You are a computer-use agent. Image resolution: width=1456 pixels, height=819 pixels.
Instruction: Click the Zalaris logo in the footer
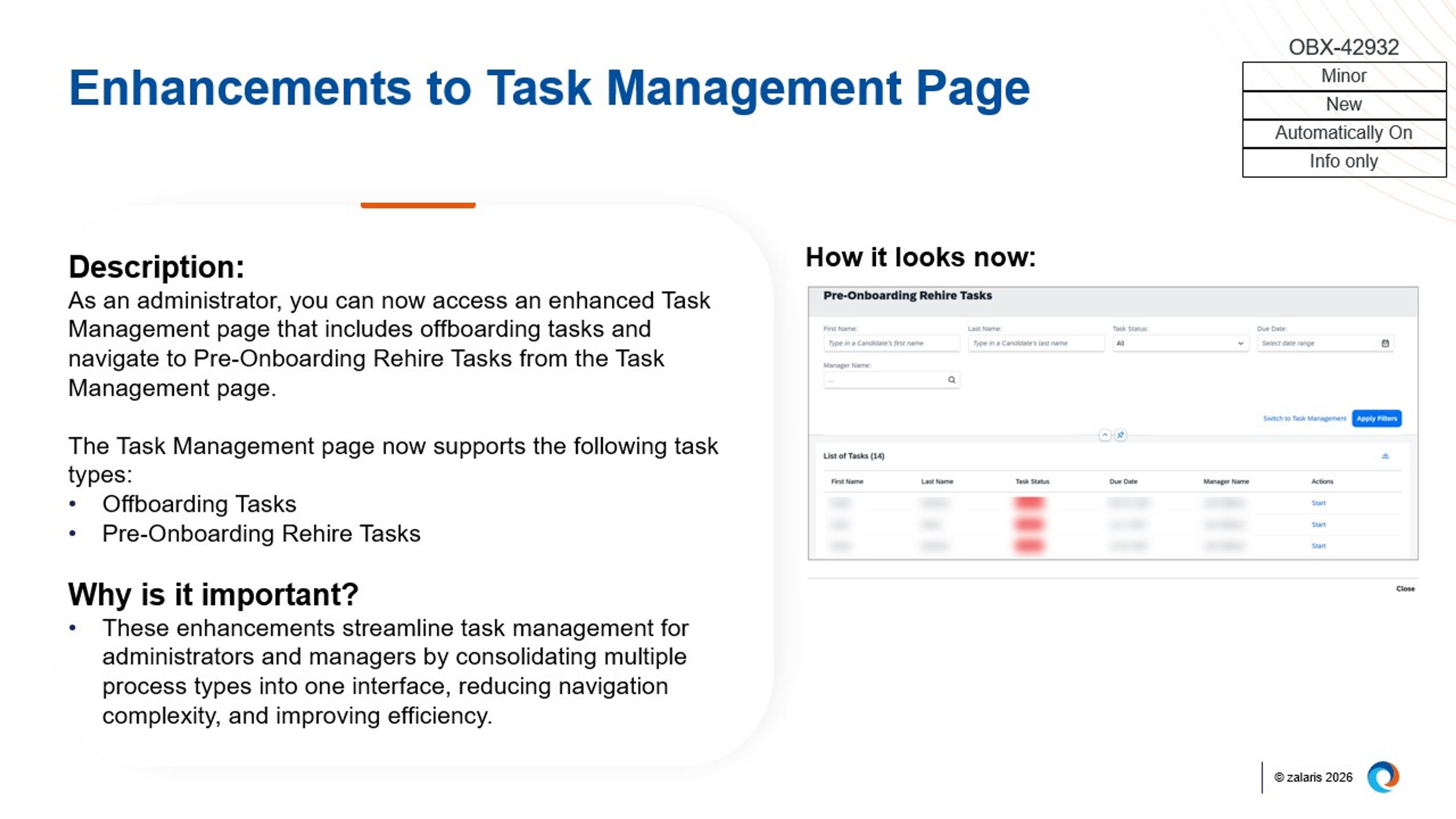point(1382,777)
